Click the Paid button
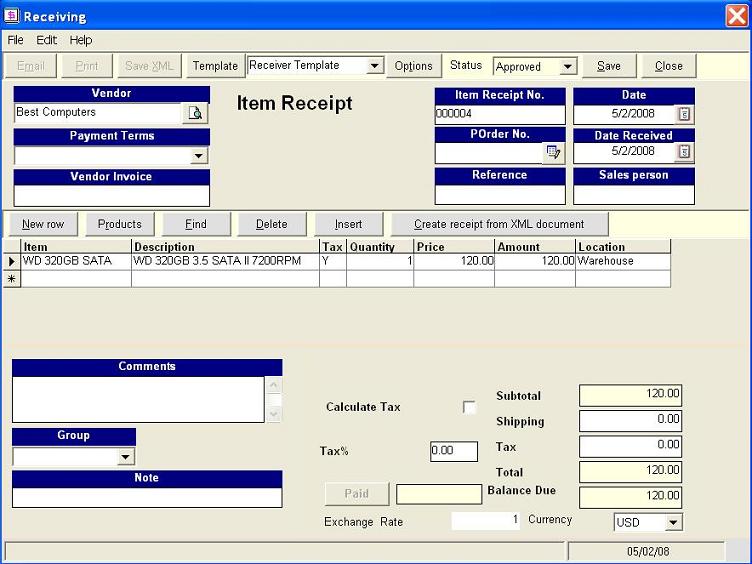The image size is (752, 564). click(x=356, y=494)
